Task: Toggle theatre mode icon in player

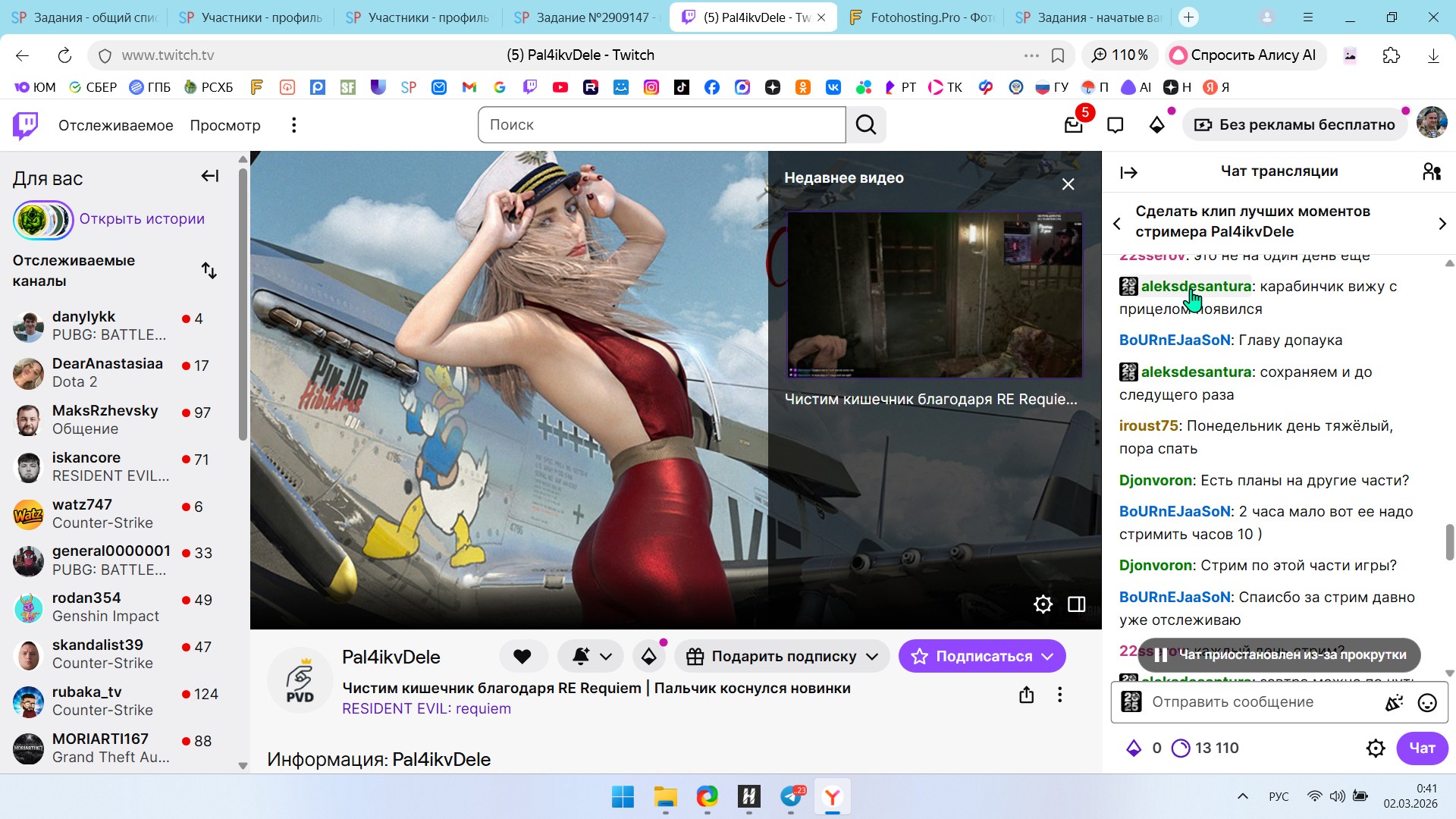Action: 1077,604
